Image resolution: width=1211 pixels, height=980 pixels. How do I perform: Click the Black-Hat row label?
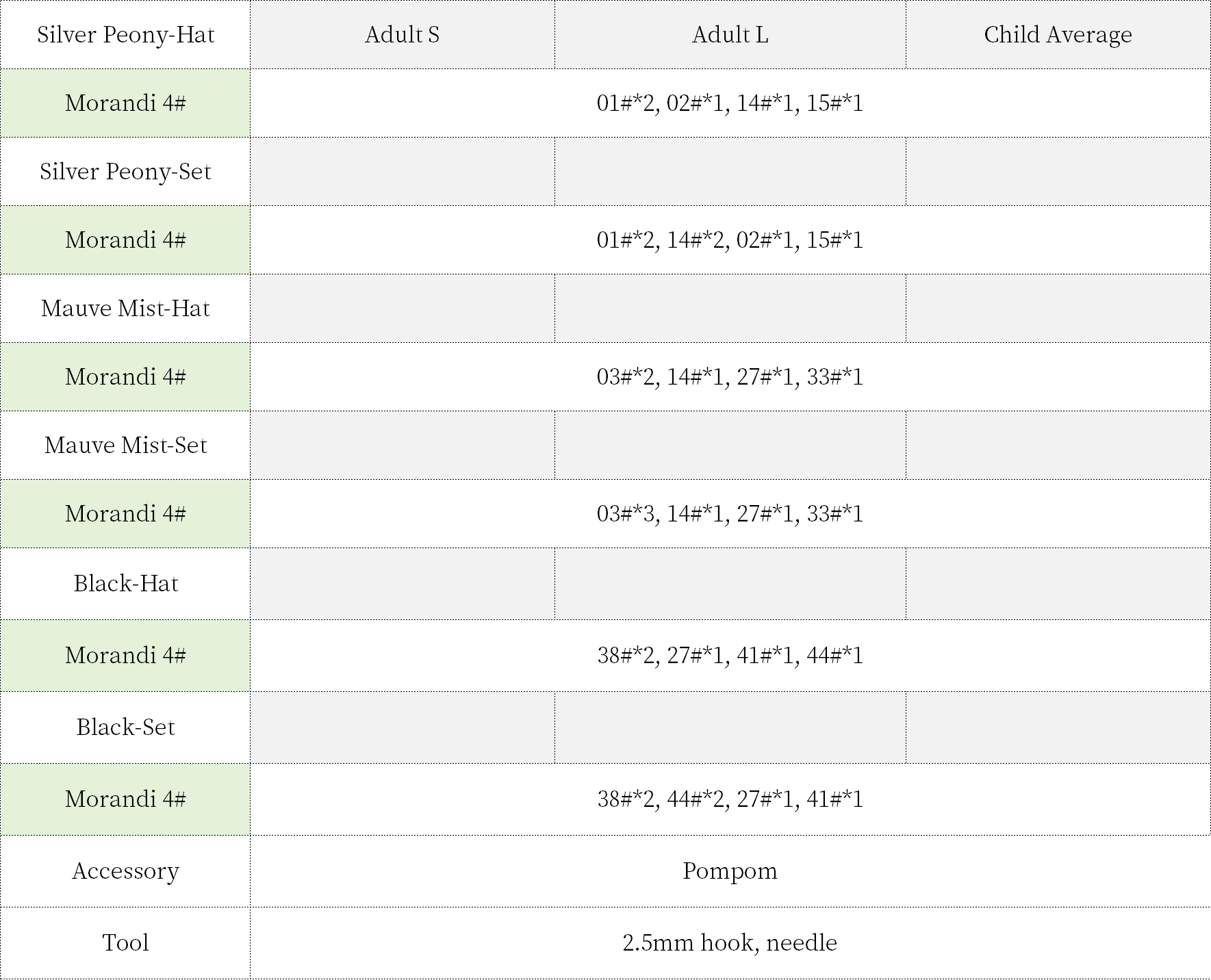point(125,584)
